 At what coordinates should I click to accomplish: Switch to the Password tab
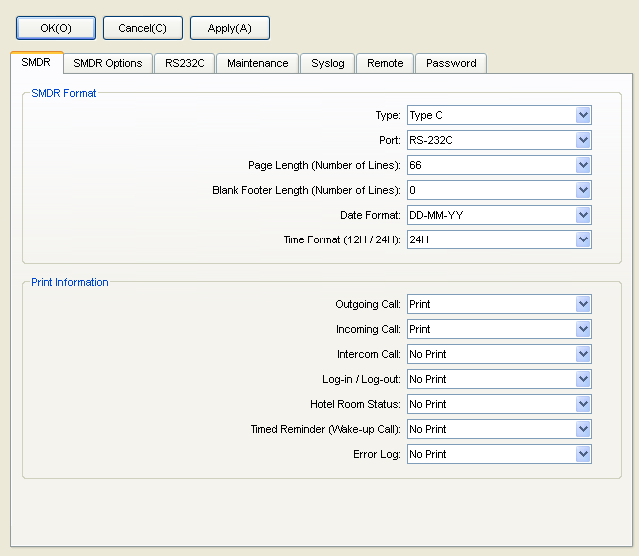[x=451, y=63]
